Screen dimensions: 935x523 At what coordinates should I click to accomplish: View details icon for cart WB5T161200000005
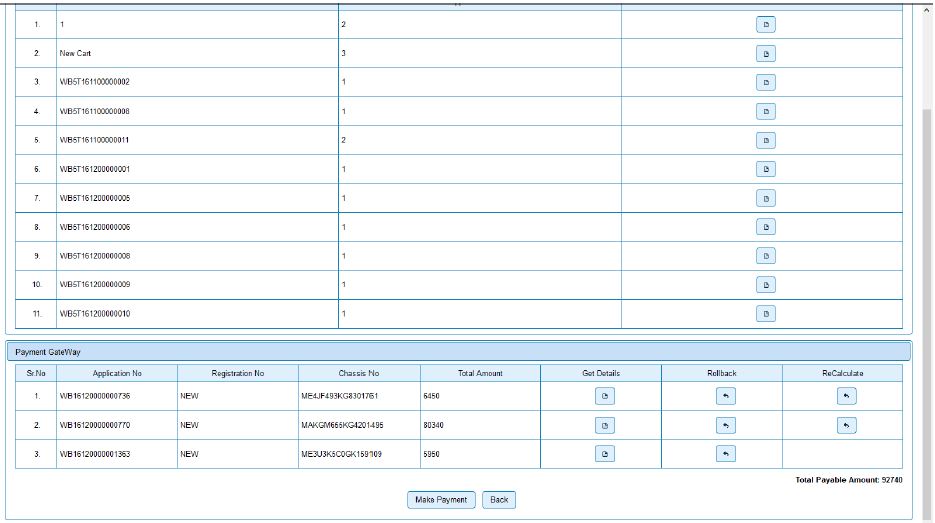[766, 198]
